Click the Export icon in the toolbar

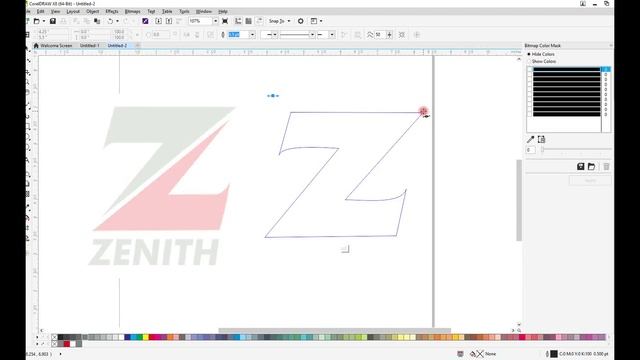[x=169, y=21]
